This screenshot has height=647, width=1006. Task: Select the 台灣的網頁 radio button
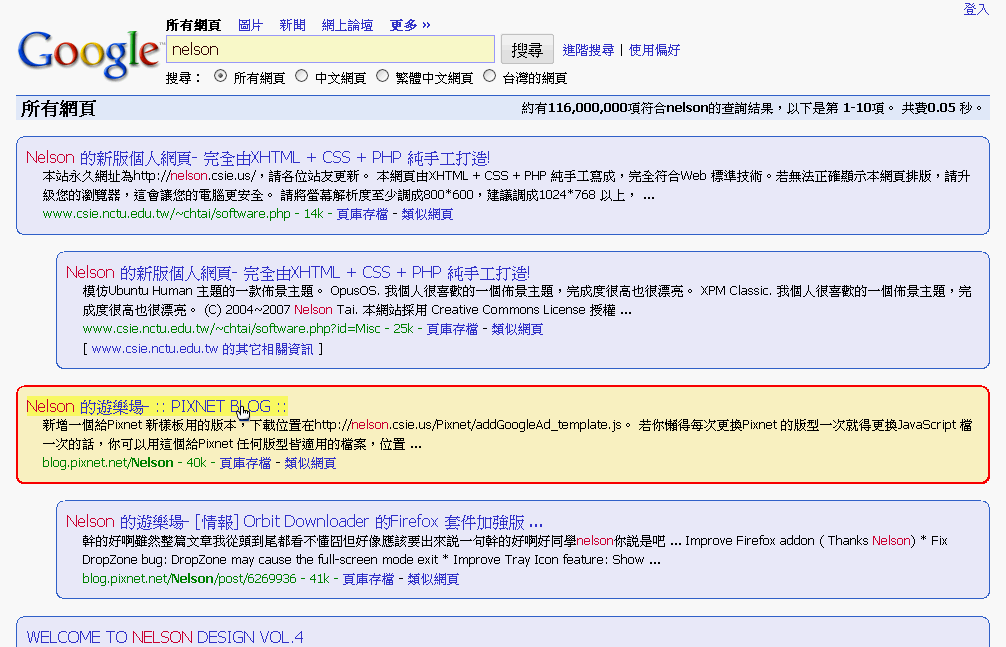[489, 74]
